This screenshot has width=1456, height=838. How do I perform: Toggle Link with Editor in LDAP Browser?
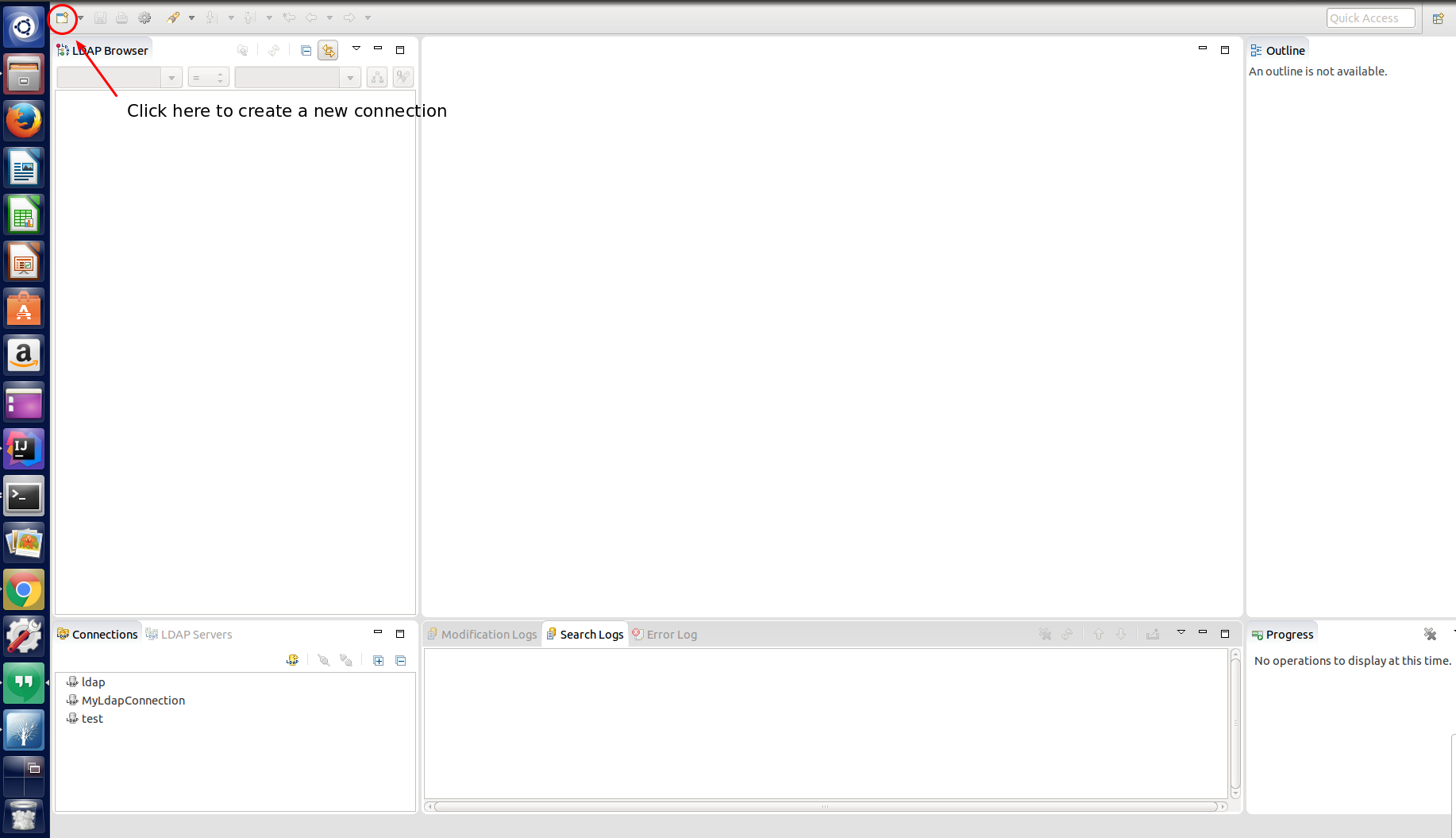328,50
